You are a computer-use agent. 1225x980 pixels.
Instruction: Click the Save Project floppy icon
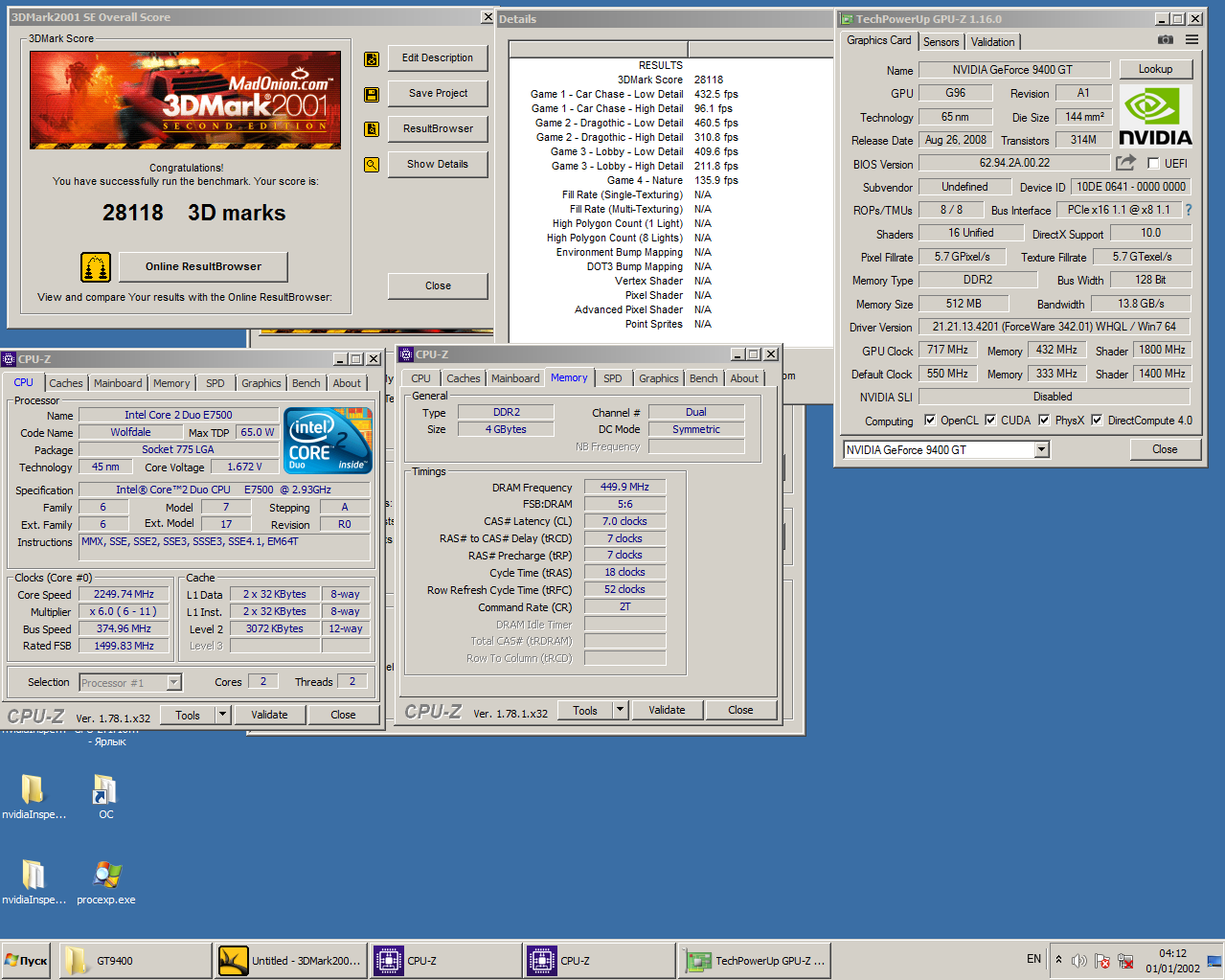pos(372,95)
